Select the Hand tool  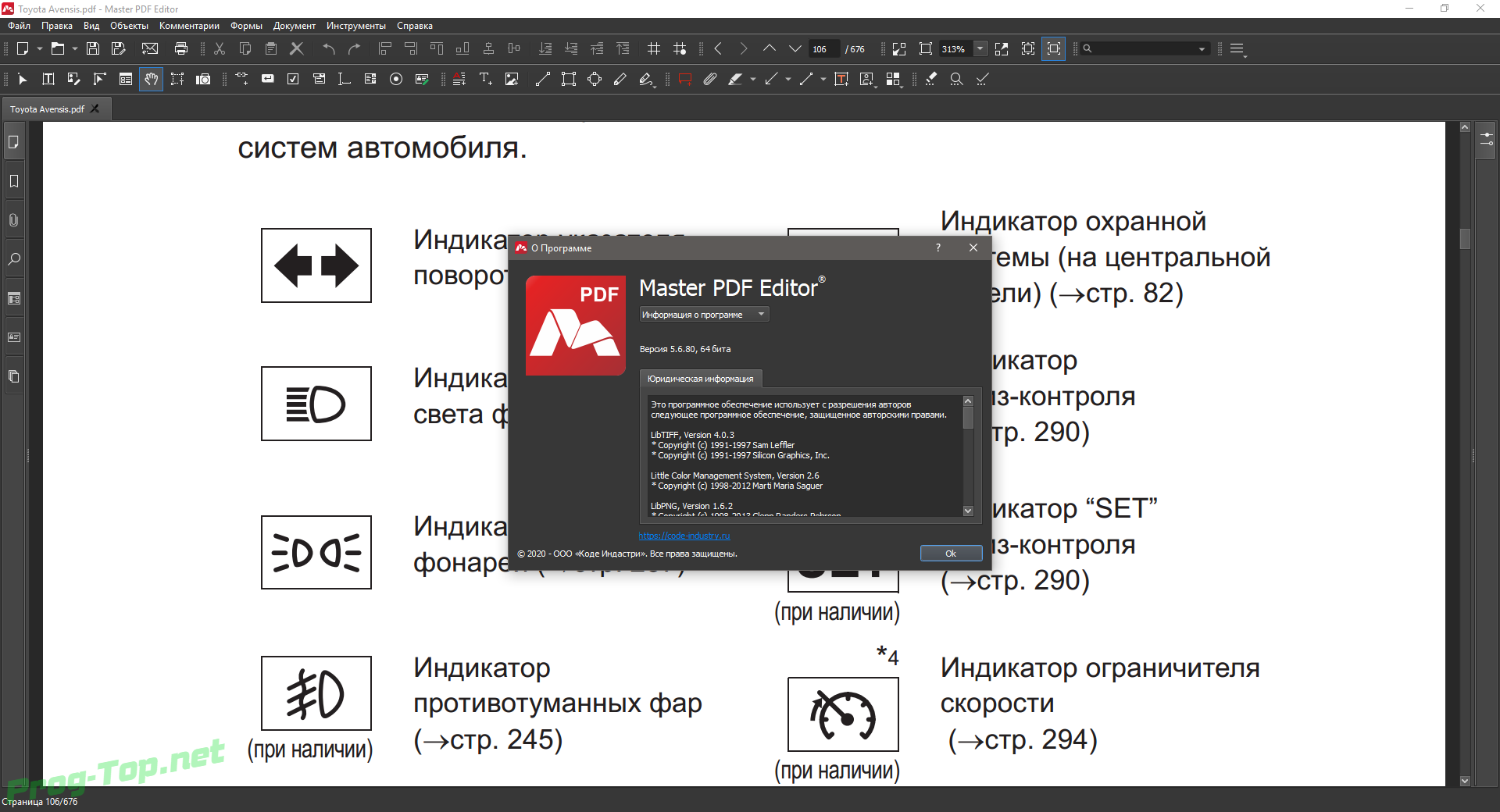pos(151,79)
